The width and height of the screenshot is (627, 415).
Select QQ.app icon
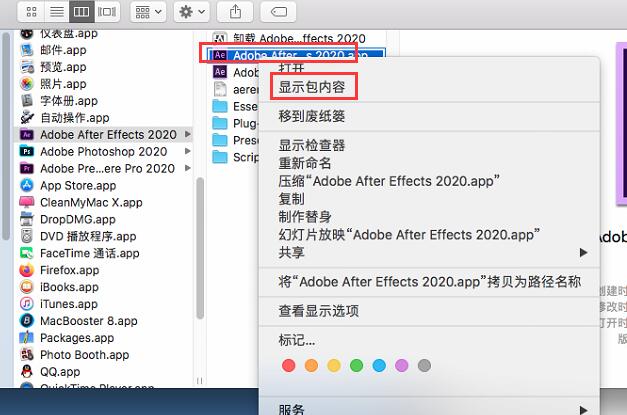coord(26,371)
